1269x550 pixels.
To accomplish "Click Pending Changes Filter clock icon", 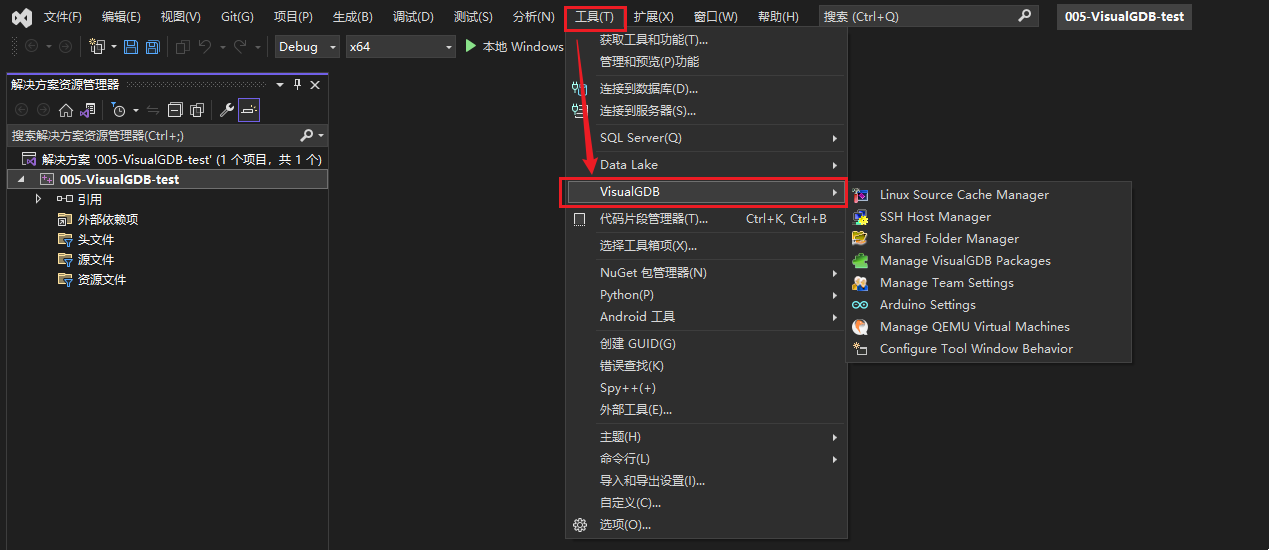I will (x=118, y=110).
